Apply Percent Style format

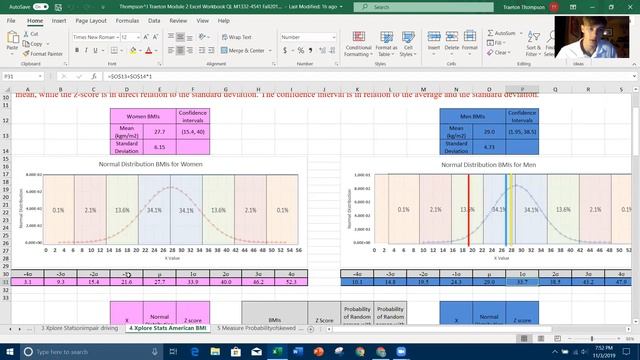point(301,51)
